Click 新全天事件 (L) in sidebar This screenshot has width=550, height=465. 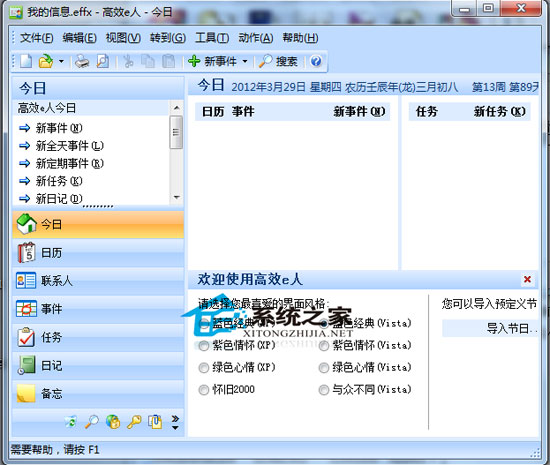[69, 146]
